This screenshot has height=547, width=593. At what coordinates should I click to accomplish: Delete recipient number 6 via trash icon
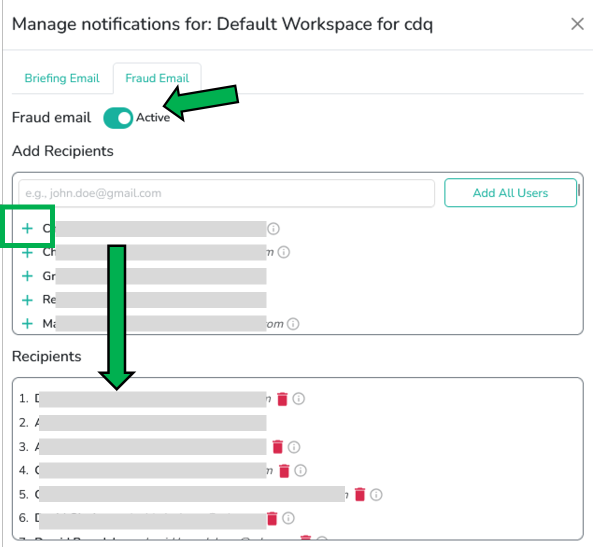[272, 518]
